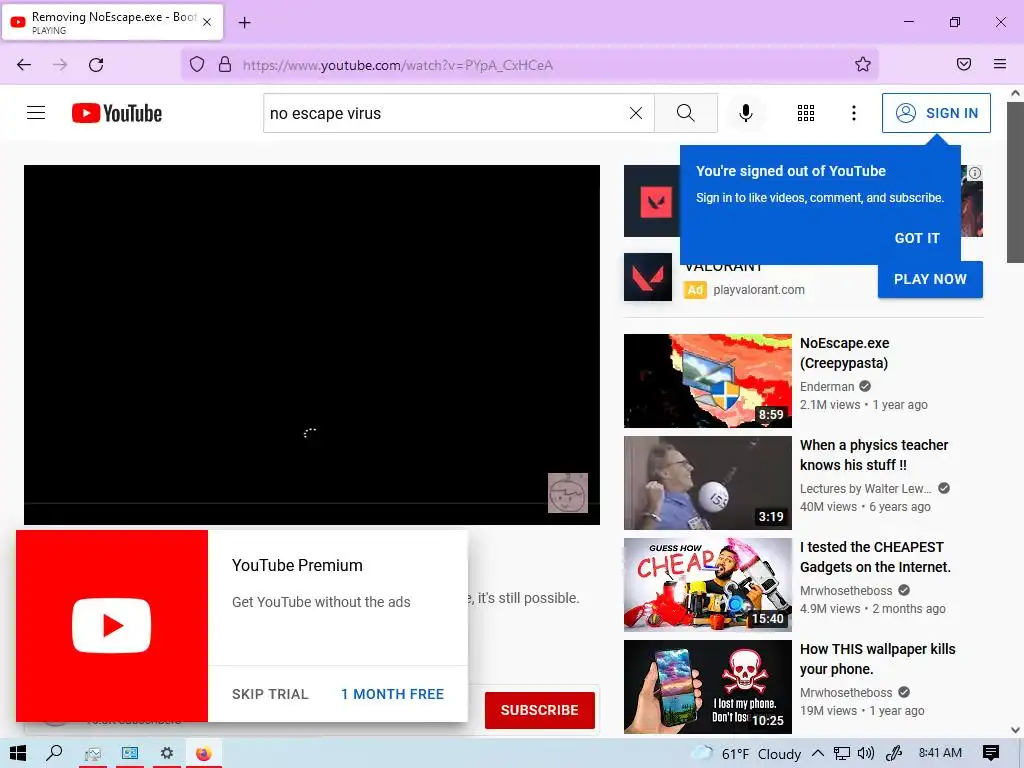Image resolution: width=1024 pixels, height=768 pixels.
Task: Open the weather widget 61°F Cloudy
Action: coord(746,754)
